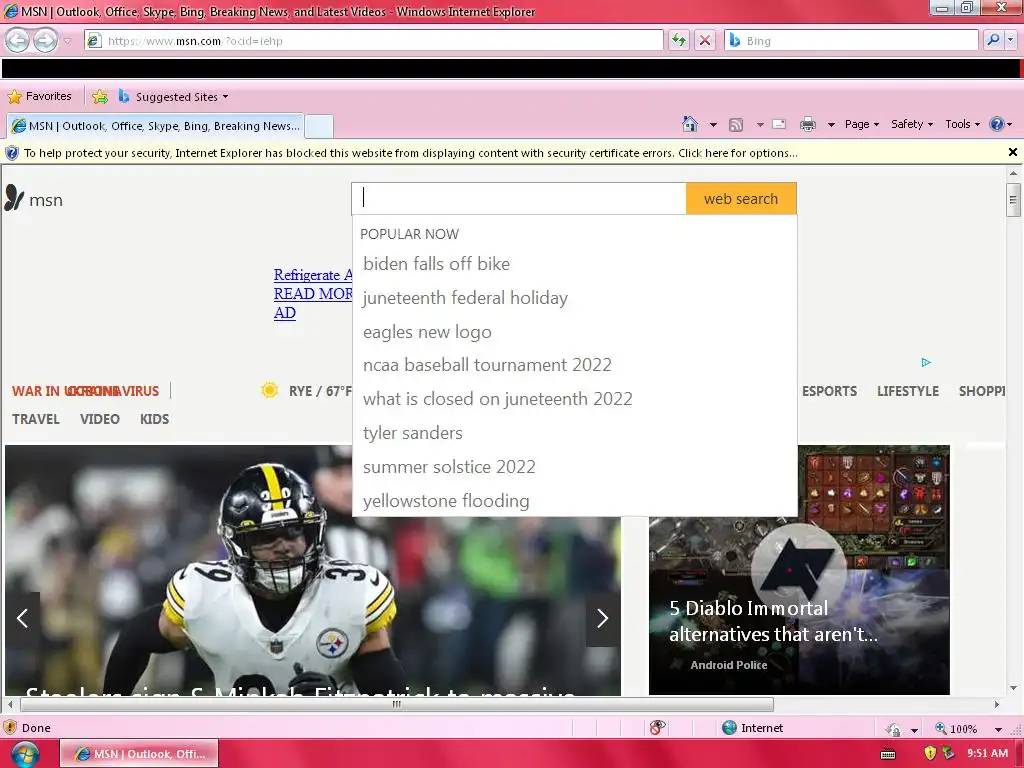
Task: Click the privacy report status bar icon
Action: click(657, 728)
